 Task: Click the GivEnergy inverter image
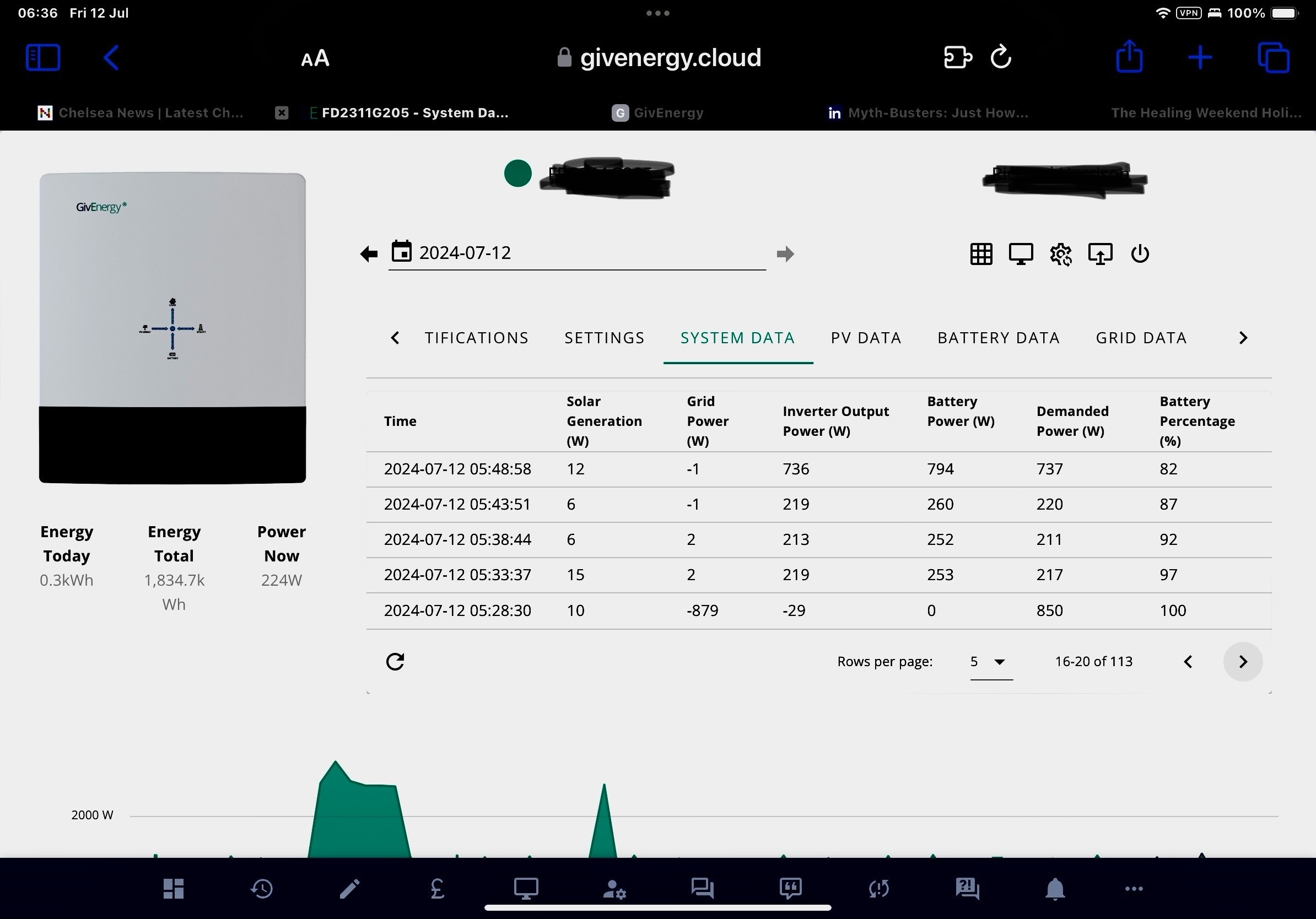pyautogui.click(x=172, y=328)
